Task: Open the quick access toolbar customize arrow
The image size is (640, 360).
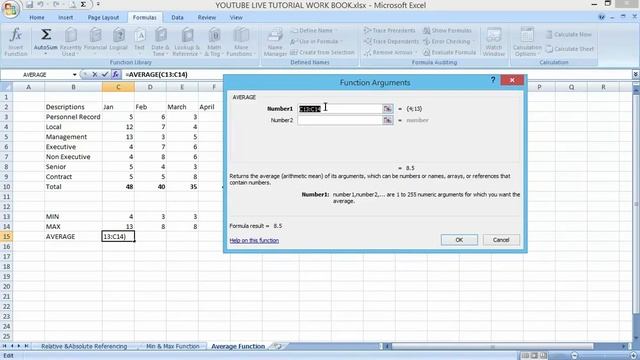Action: pyautogui.click(x=98, y=4)
